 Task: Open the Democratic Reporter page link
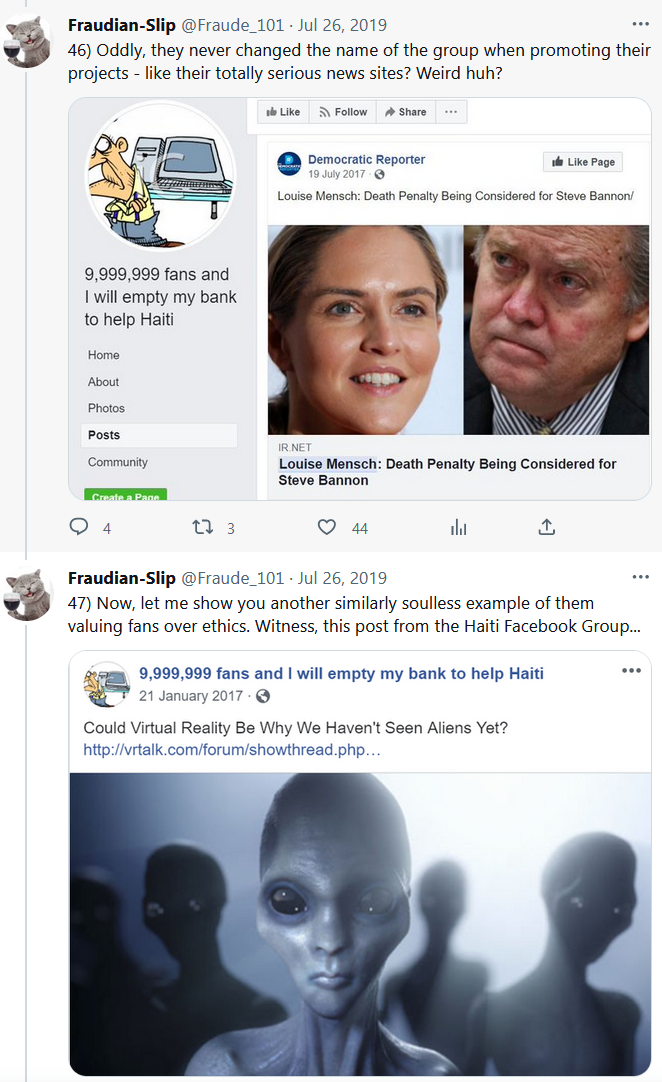[x=366, y=159]
